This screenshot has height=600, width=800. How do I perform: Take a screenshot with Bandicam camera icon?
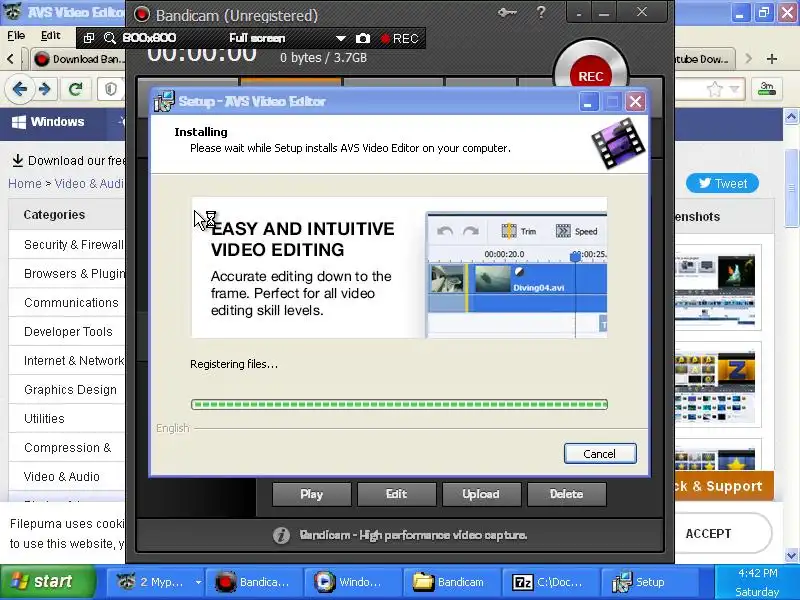pyautogui.click(x=363, y=38)
